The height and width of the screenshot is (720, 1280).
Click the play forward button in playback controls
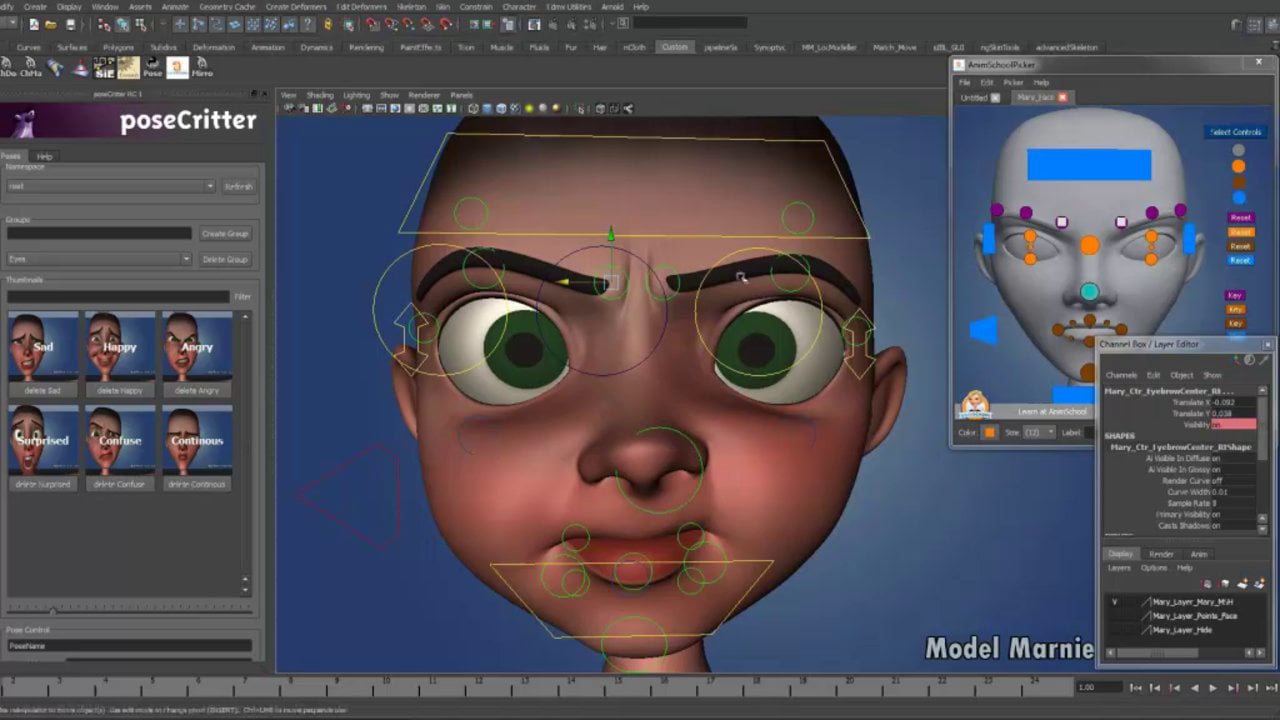coord(1213,688)
